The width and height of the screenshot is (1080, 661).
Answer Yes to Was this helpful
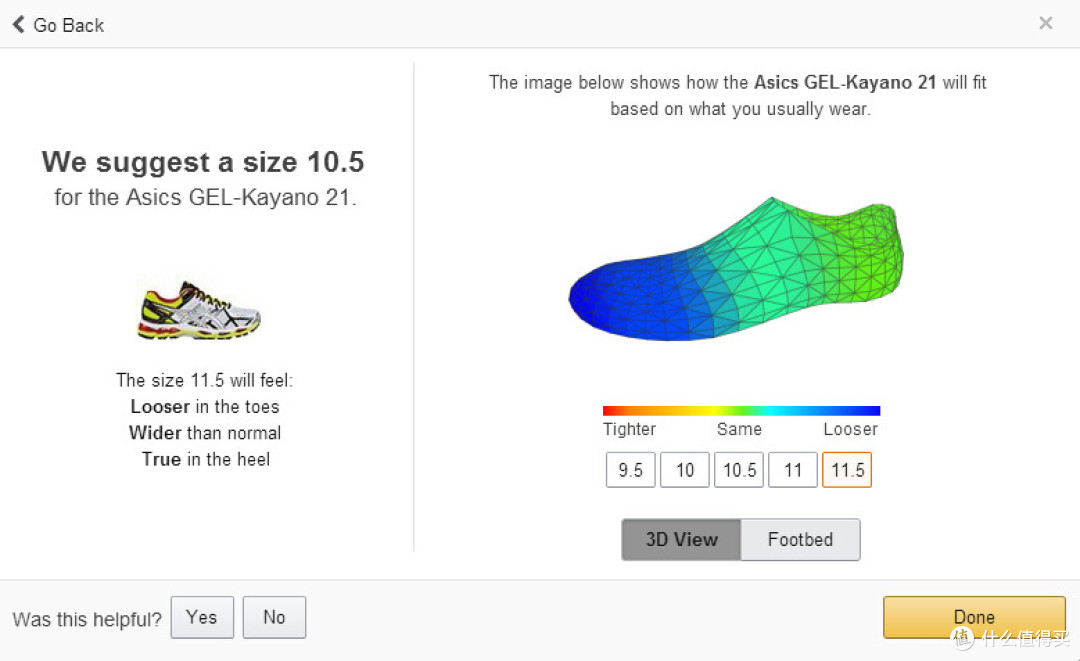pos(202,618)
